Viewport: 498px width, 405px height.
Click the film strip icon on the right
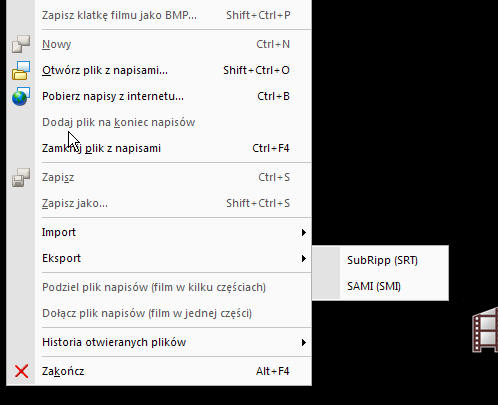[x=485, y=330]
